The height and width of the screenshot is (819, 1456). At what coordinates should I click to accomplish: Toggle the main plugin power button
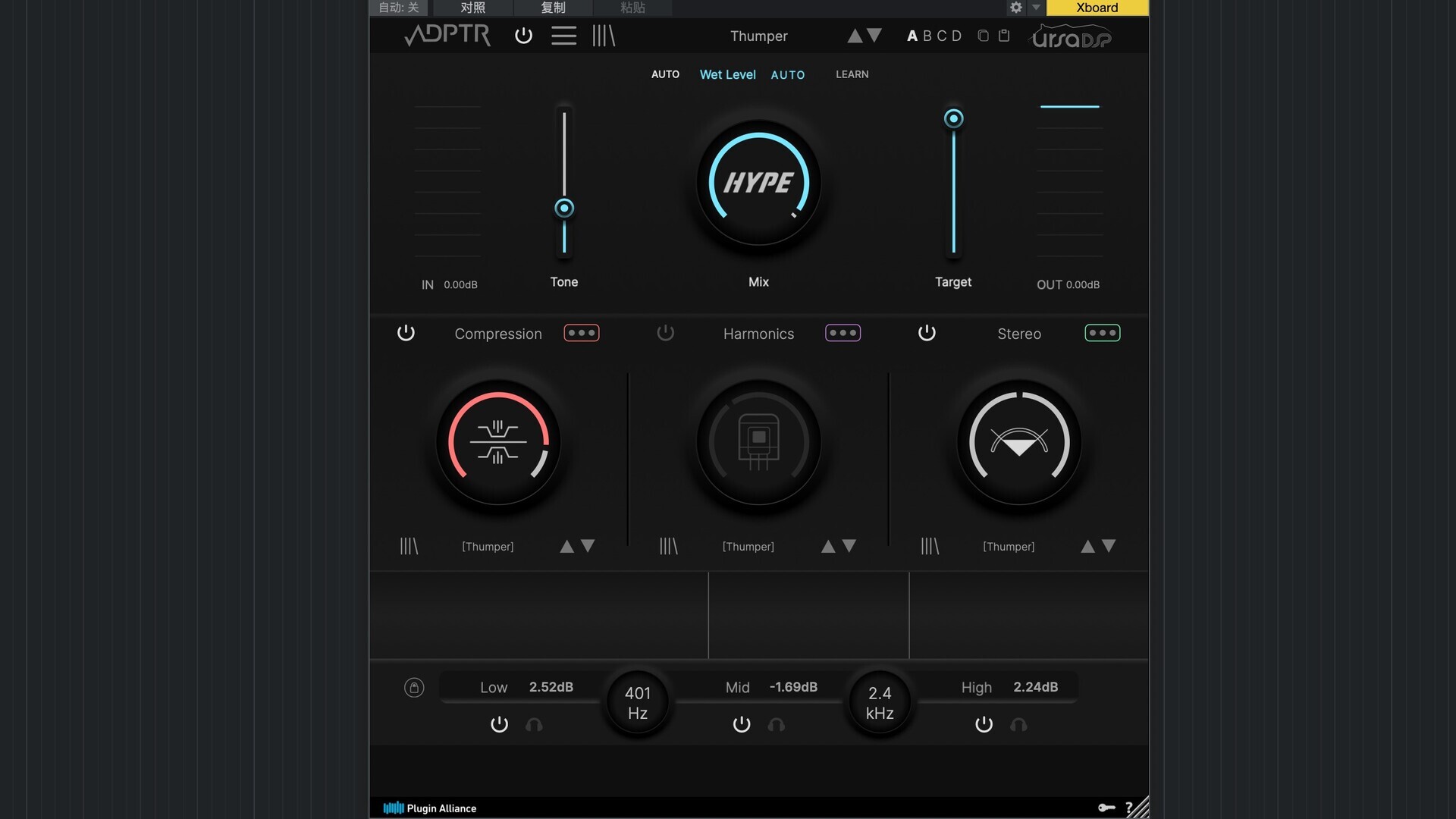523,36
